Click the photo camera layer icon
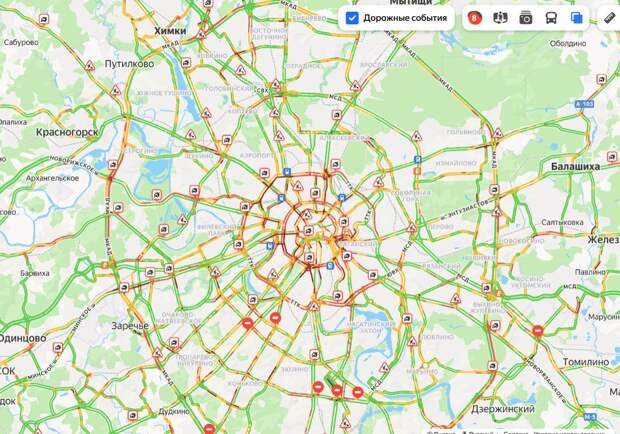Image resolution: width=620 pixels, height=434 pixels. [525, 18]
